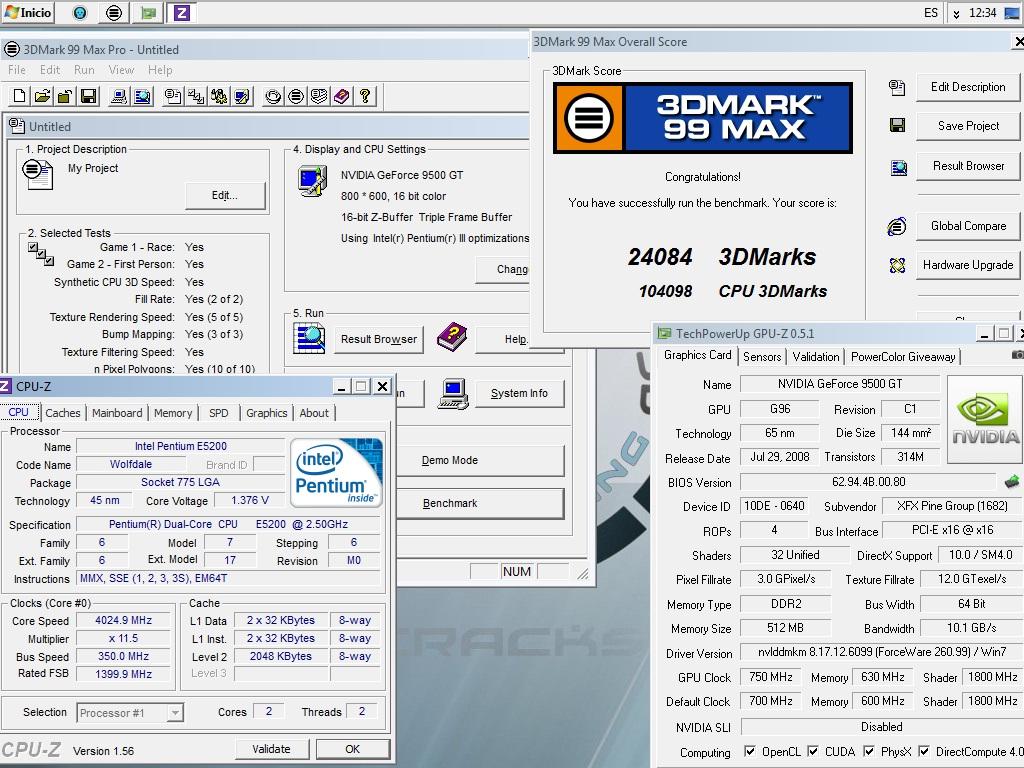Open the File menu in 3DMark
Screen dimensions: 1024x768
(x=17, y=70)
